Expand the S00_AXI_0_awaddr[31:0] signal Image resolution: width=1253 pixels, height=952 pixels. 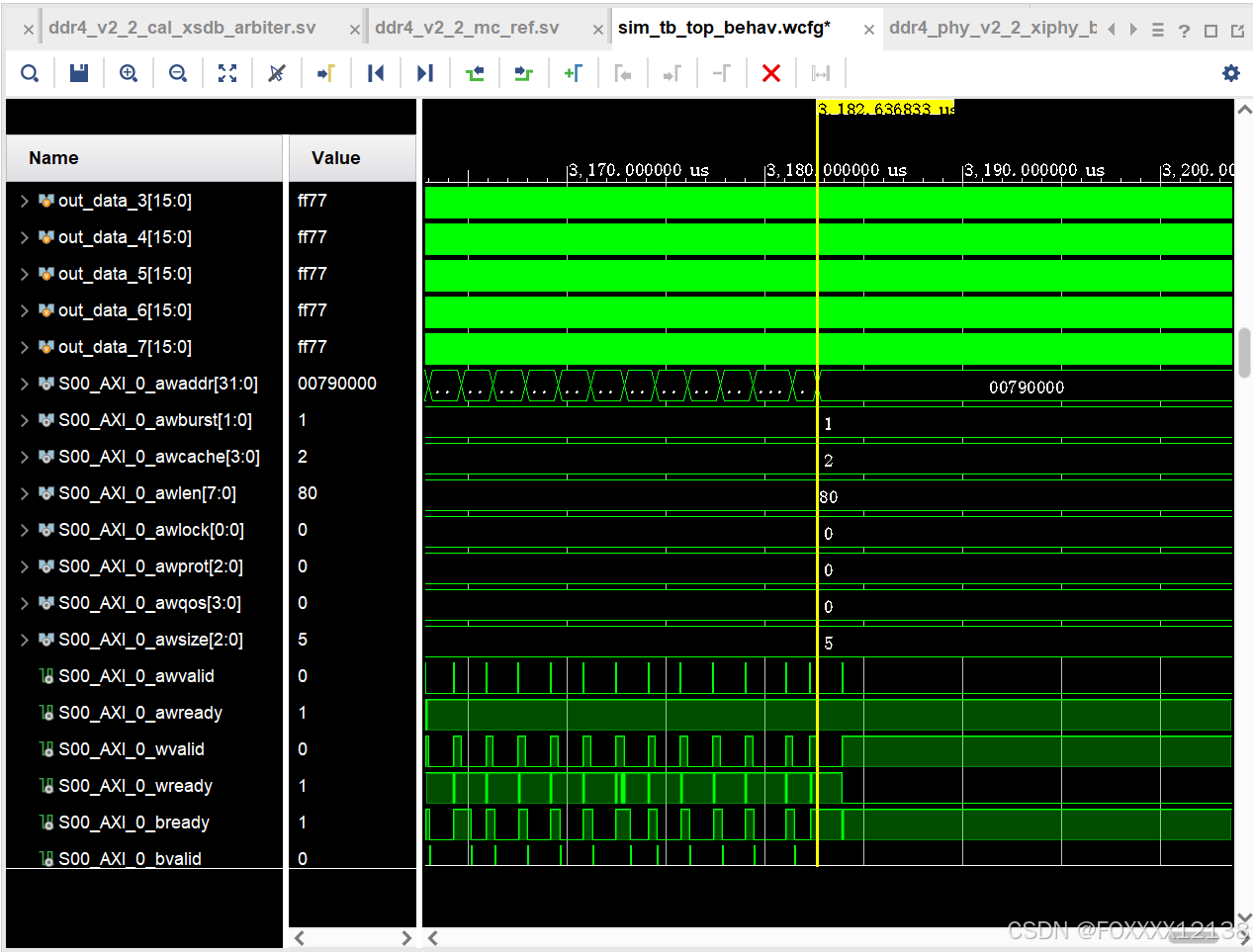(24, 384)
